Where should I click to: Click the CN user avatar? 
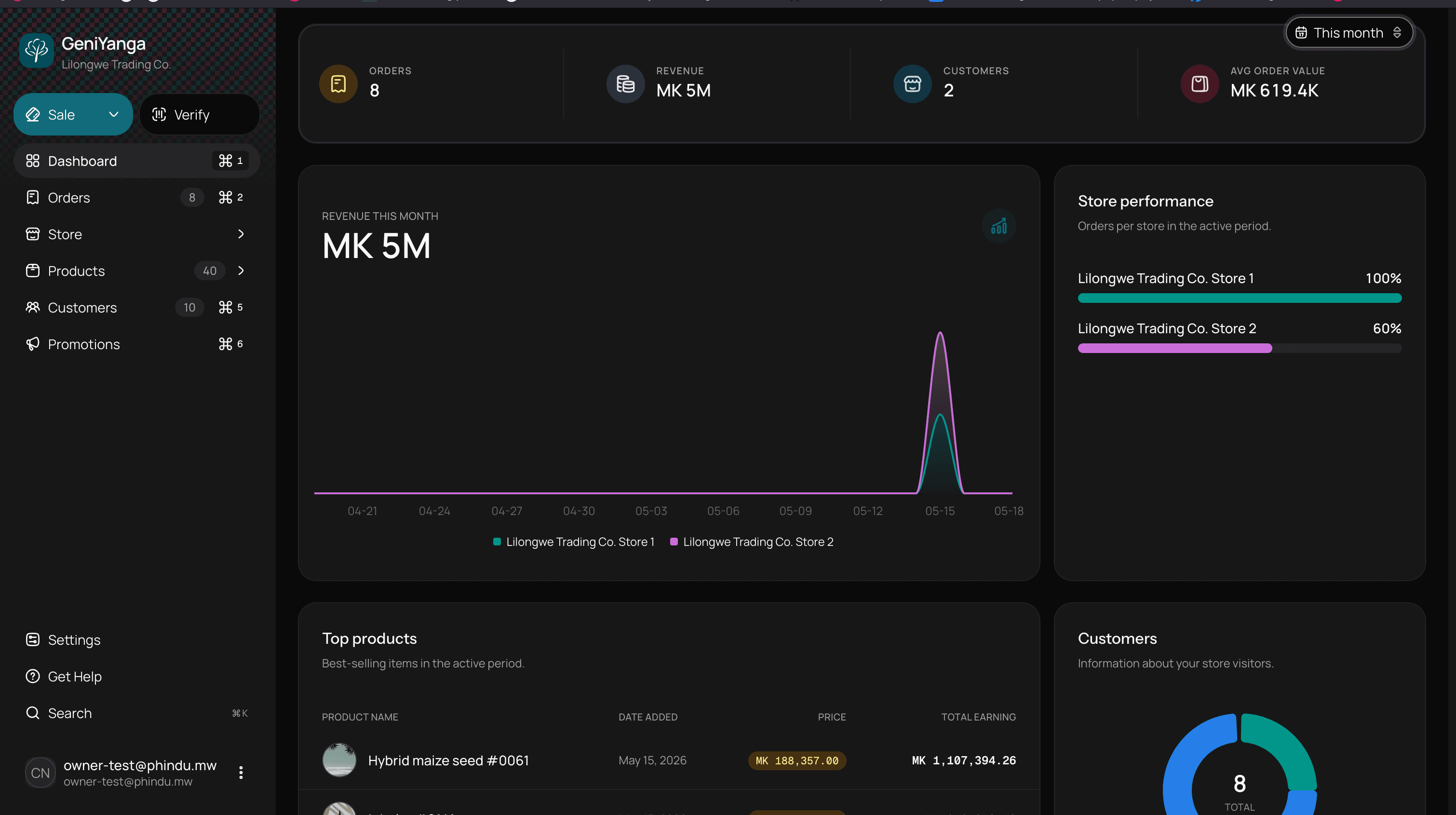point(40,773)
